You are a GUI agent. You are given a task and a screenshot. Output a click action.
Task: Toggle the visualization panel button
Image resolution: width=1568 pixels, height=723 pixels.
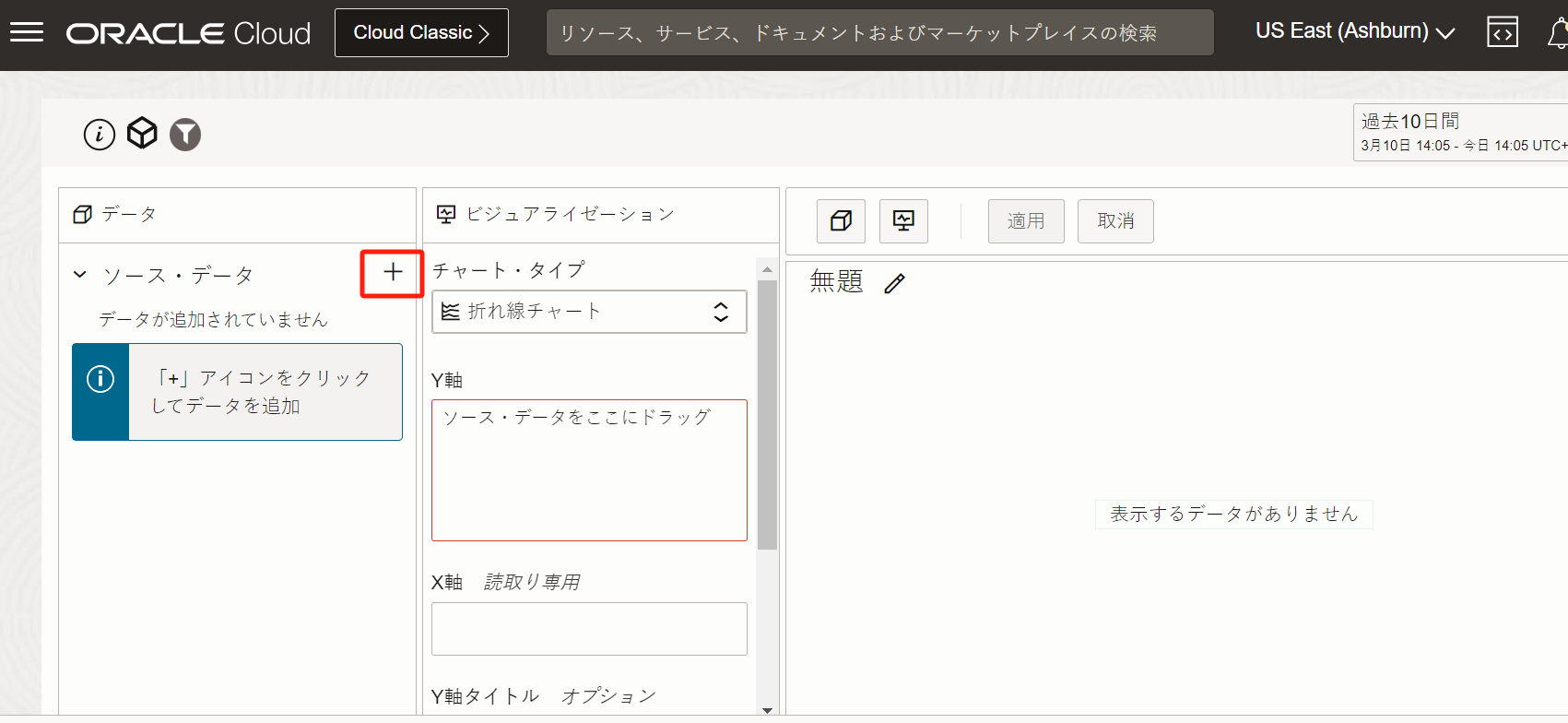903,221
